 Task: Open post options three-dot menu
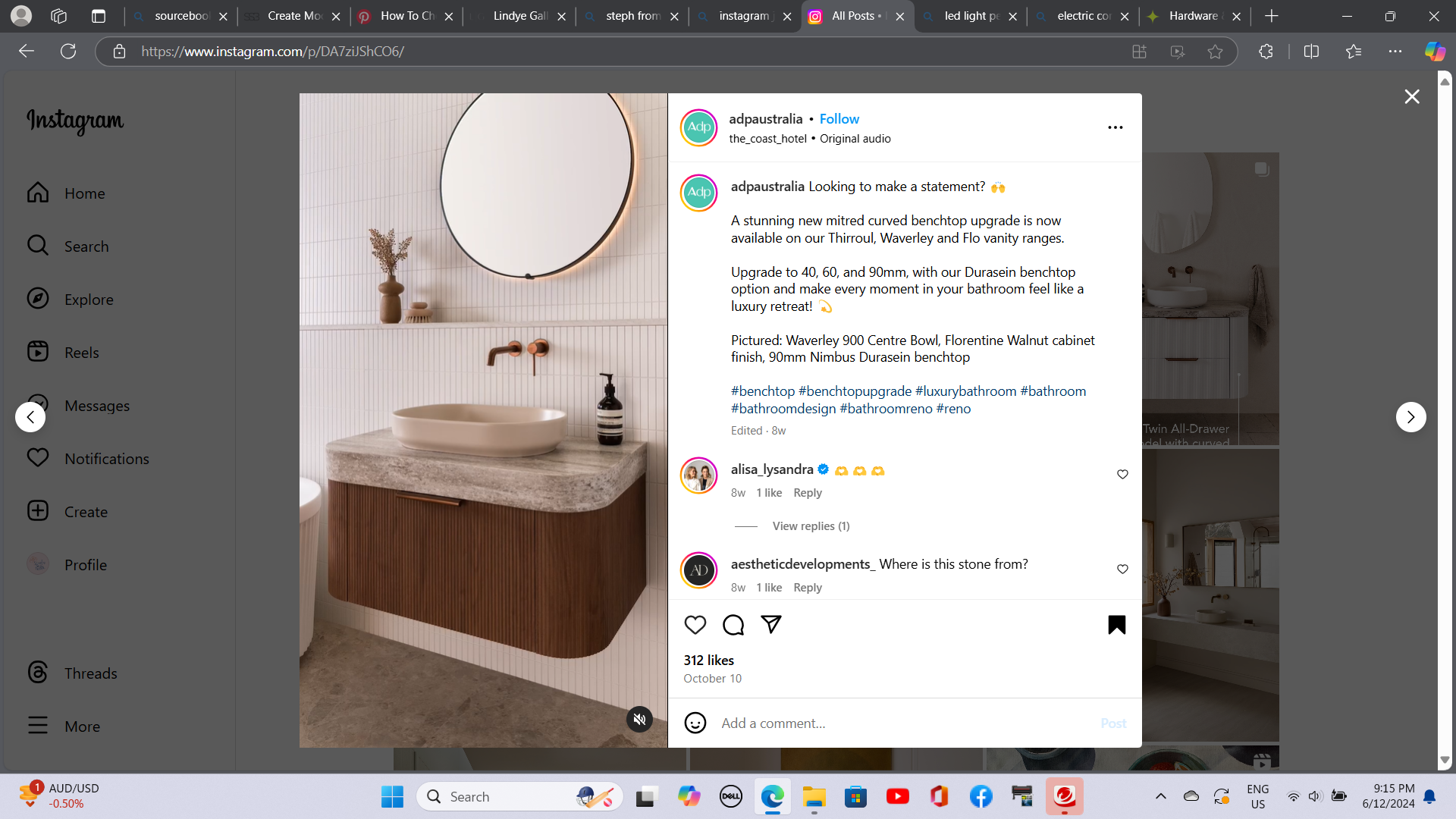(x=1115, y=127)
